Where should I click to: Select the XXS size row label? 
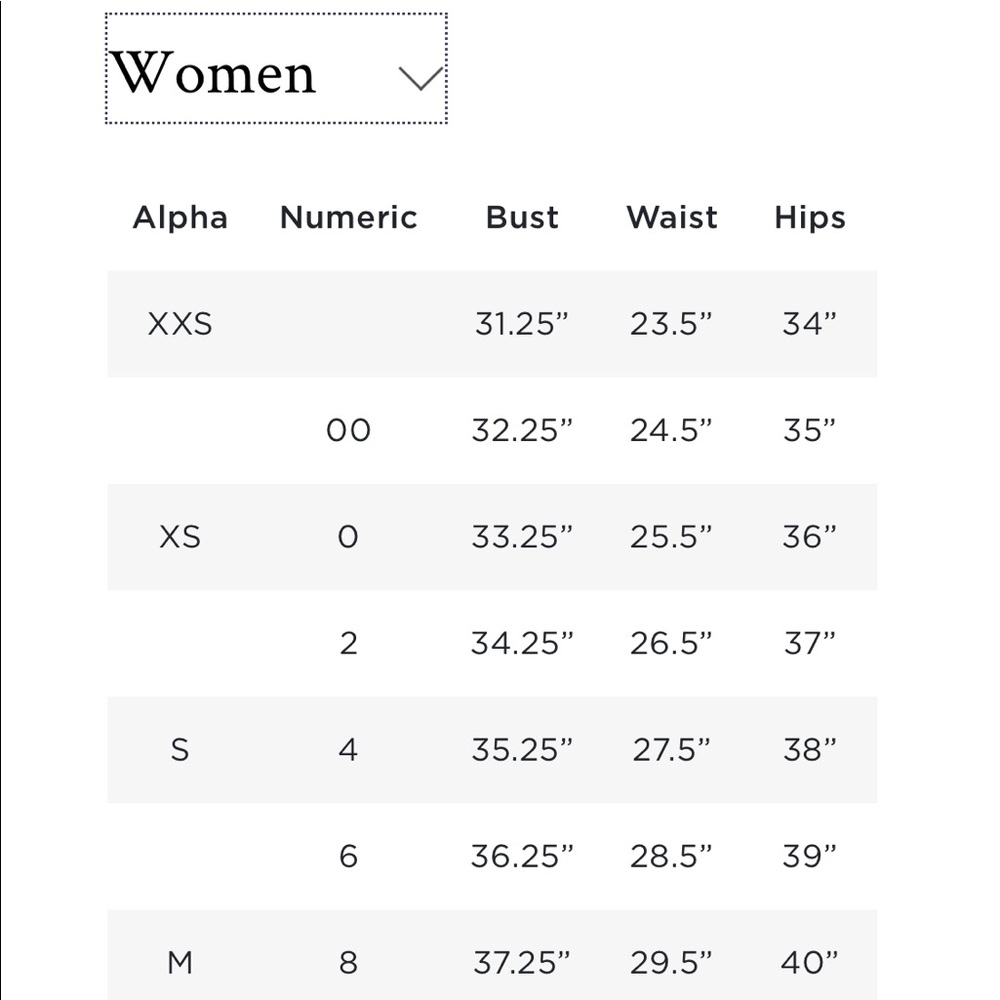click(180, 324)
